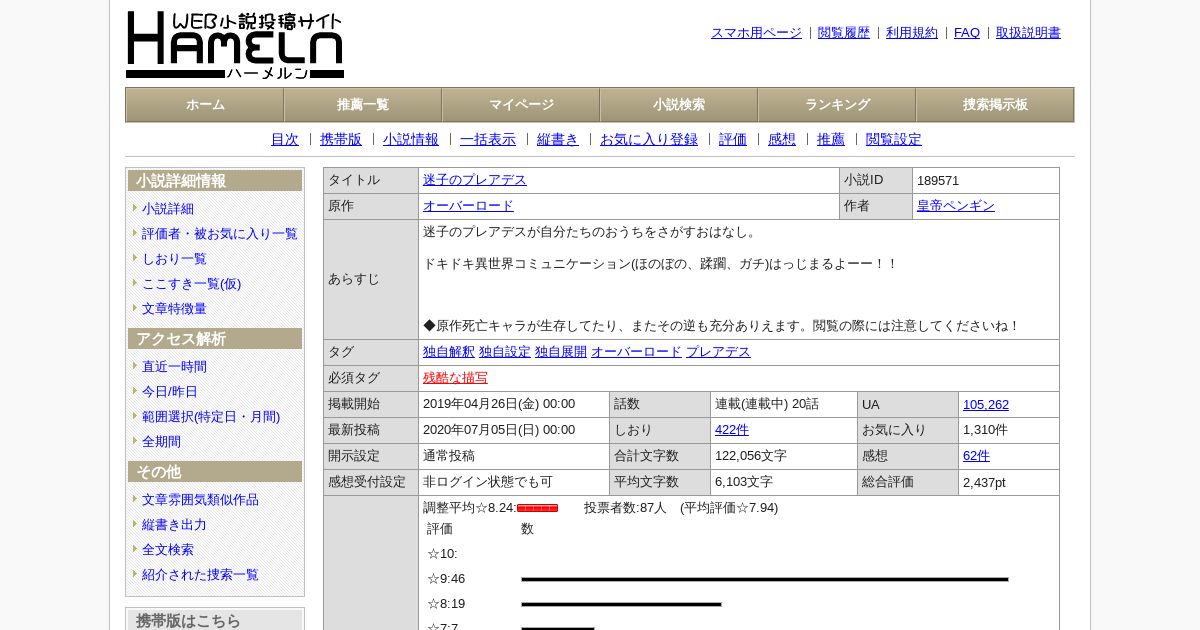Open 文章雰囲気類似作品 sidebar item
Image resolution: width=1200 pixels, height=630 pixels.
coord(200,500)
